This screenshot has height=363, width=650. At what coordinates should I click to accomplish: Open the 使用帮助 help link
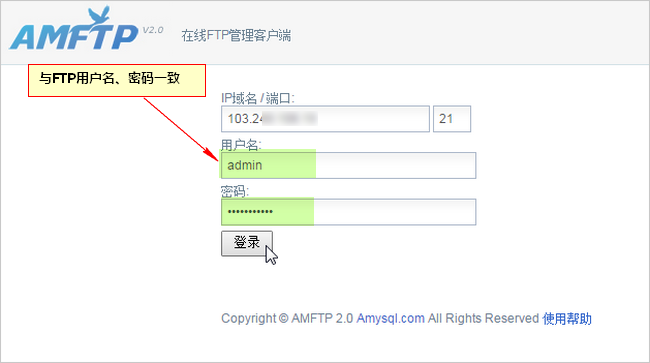(x=567, y=318)
